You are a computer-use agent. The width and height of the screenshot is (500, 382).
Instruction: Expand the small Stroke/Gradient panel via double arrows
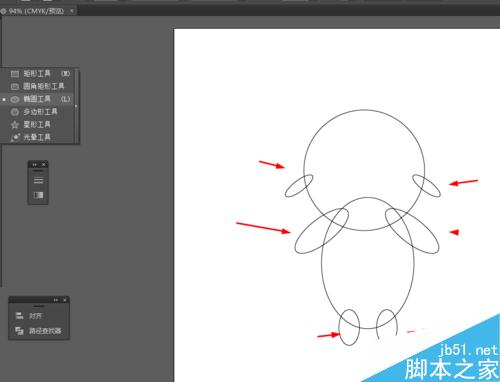[x=34, y=165]
